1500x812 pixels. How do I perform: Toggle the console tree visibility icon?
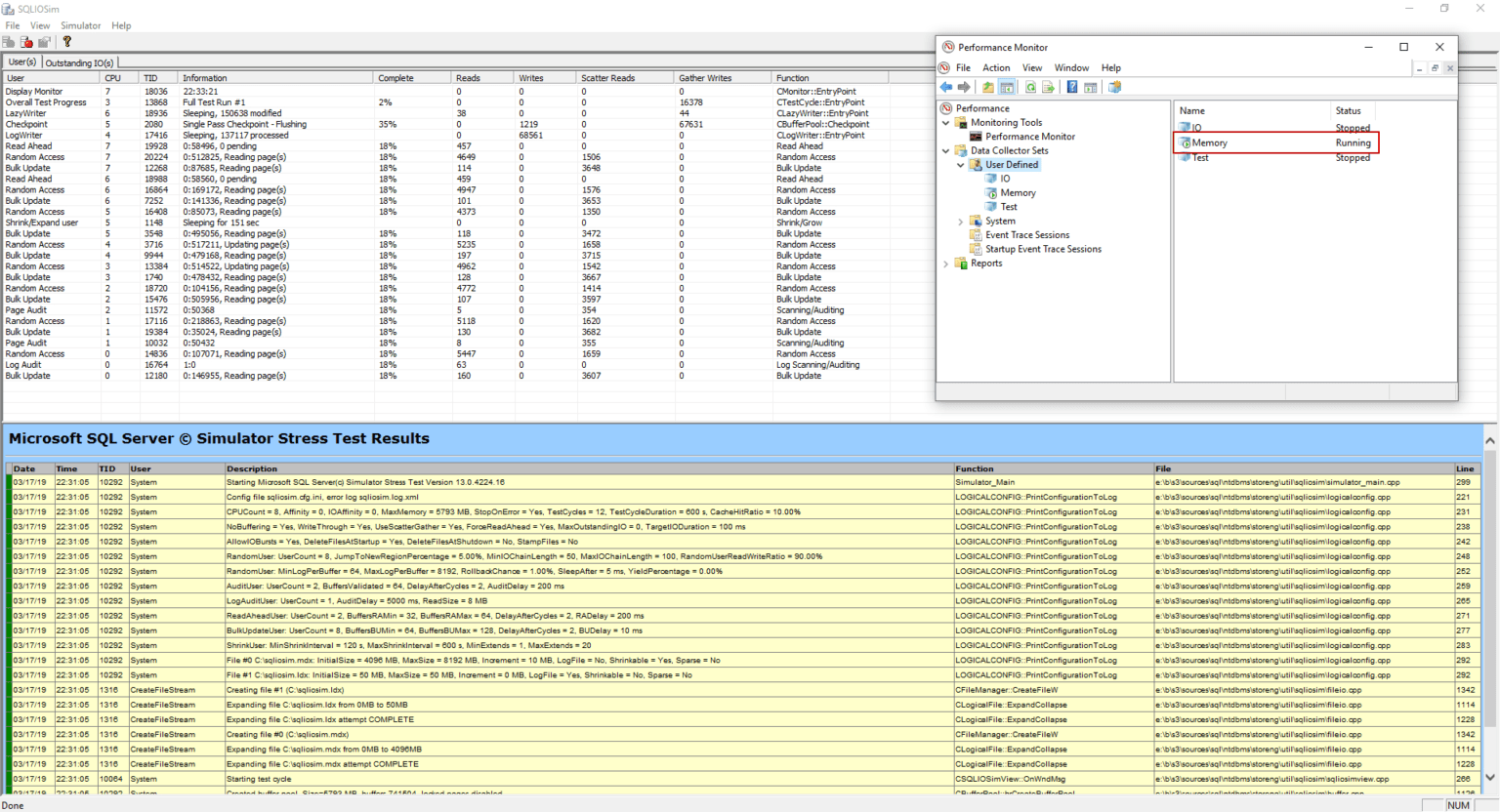click(1007, 87)
